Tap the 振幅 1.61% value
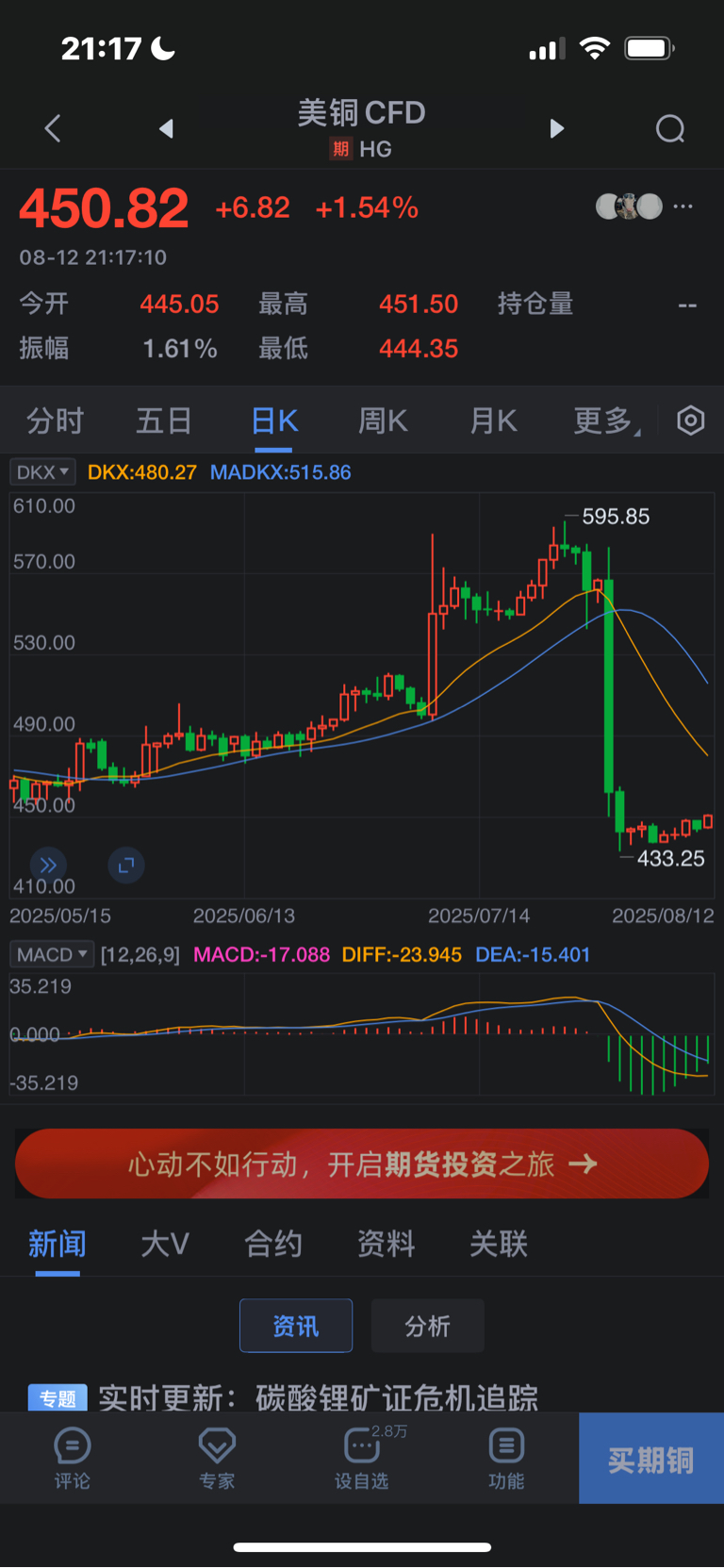The width and height of the screenshot is (724, 1568). [x=179, y=348]
